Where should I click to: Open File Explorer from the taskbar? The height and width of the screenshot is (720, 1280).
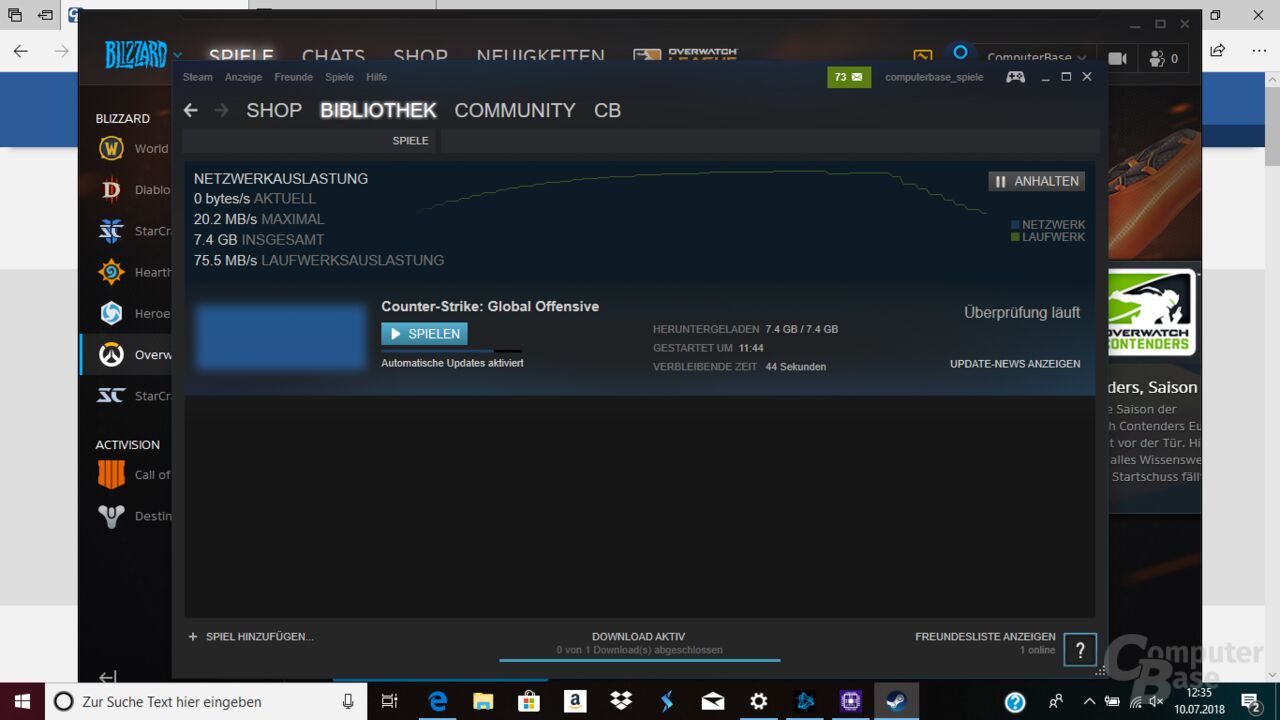click(483, 701)
